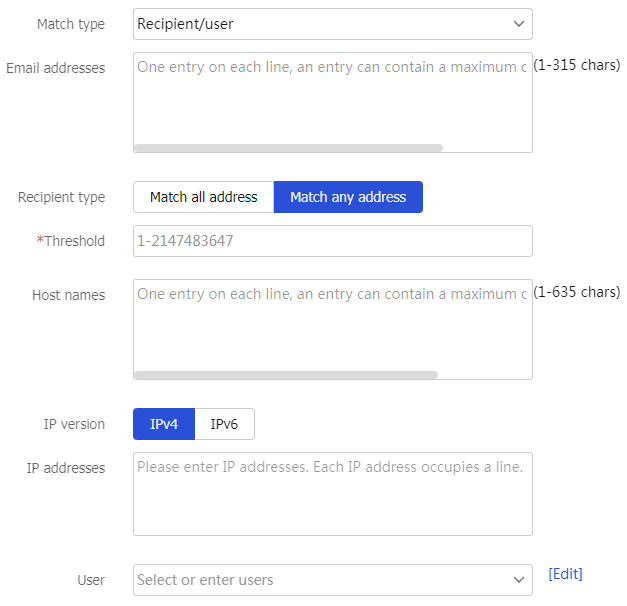627x606 pixels.
Task: Open the Match type dropdown
Action: click(333, 24)
